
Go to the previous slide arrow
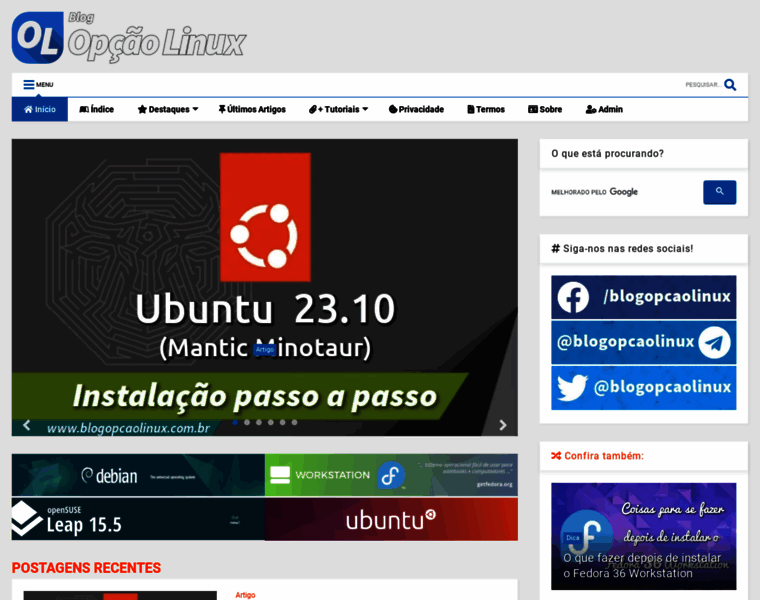coord(27,426)
